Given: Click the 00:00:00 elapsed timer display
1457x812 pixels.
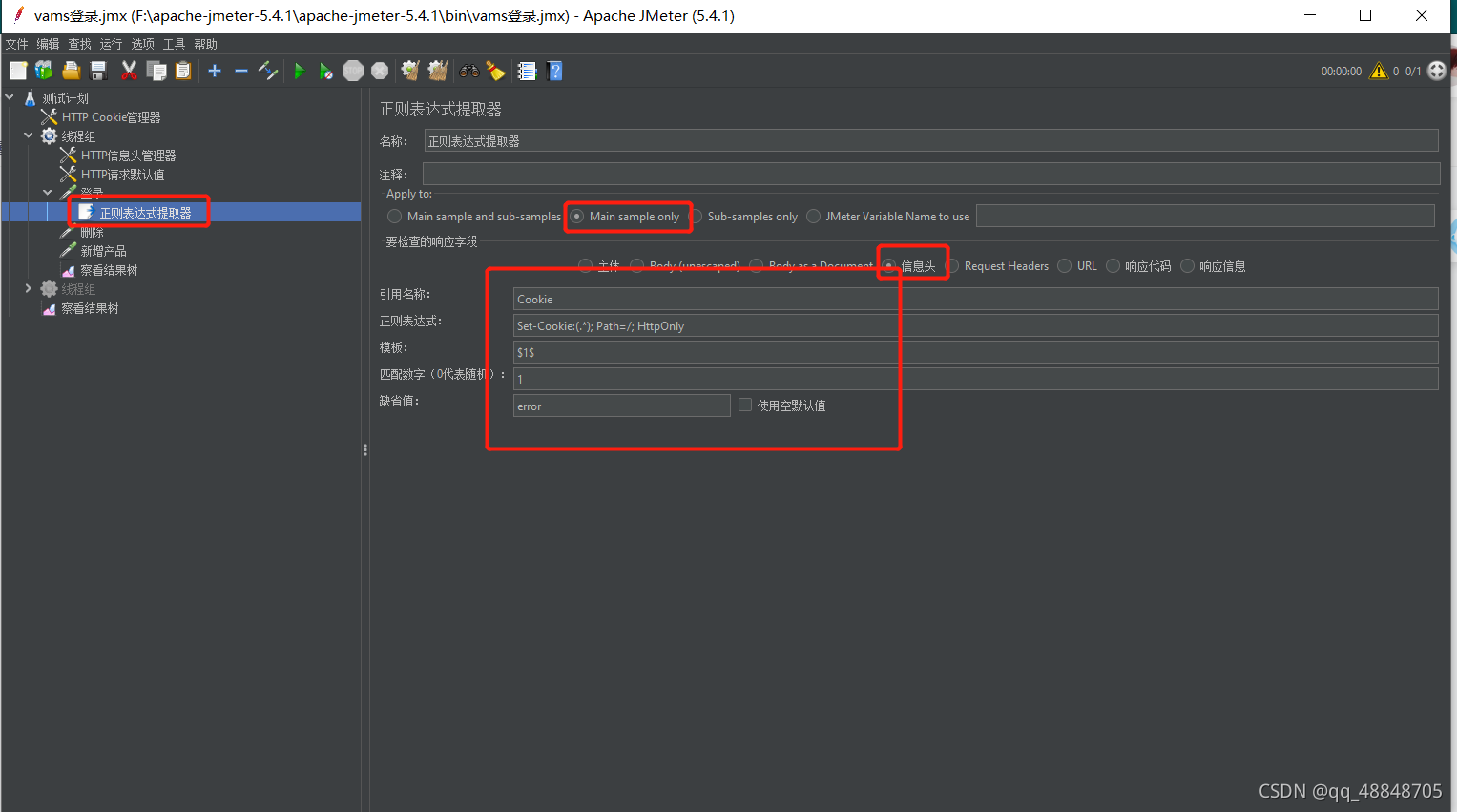Looking at the screenshot, I should 1341,70.
